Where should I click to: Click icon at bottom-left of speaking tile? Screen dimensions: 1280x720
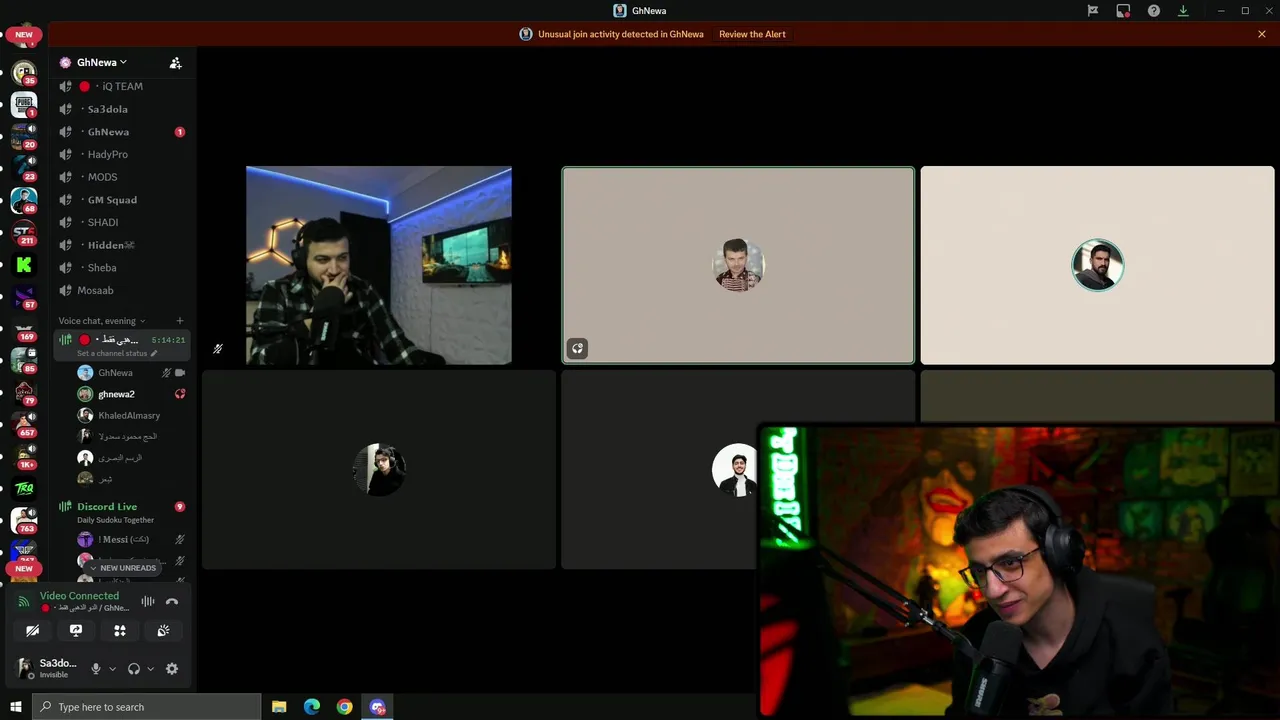click(578, 349)
